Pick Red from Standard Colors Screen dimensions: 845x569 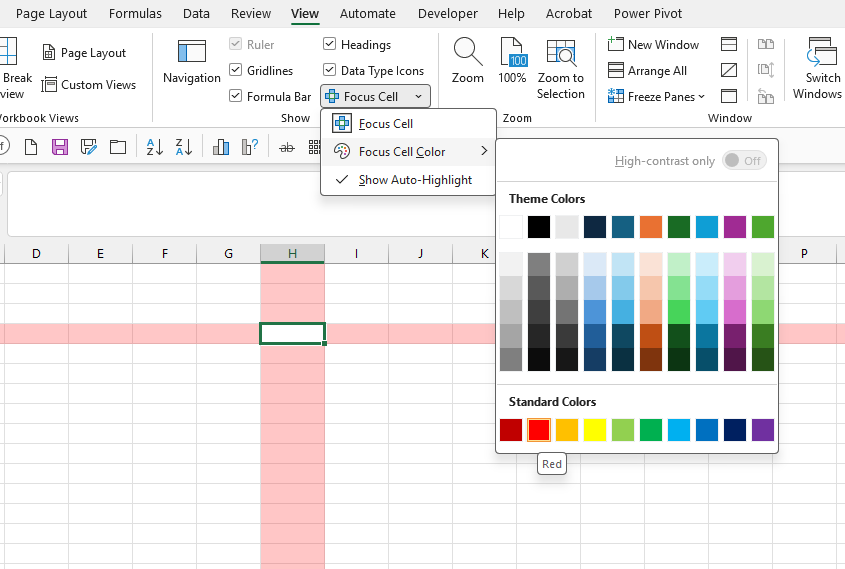click(x=539, y=430)
